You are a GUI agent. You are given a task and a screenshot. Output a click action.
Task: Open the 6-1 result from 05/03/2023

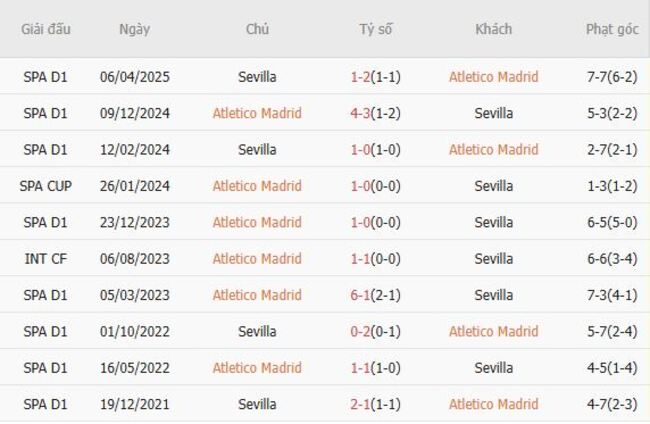(x=361, y=295)
